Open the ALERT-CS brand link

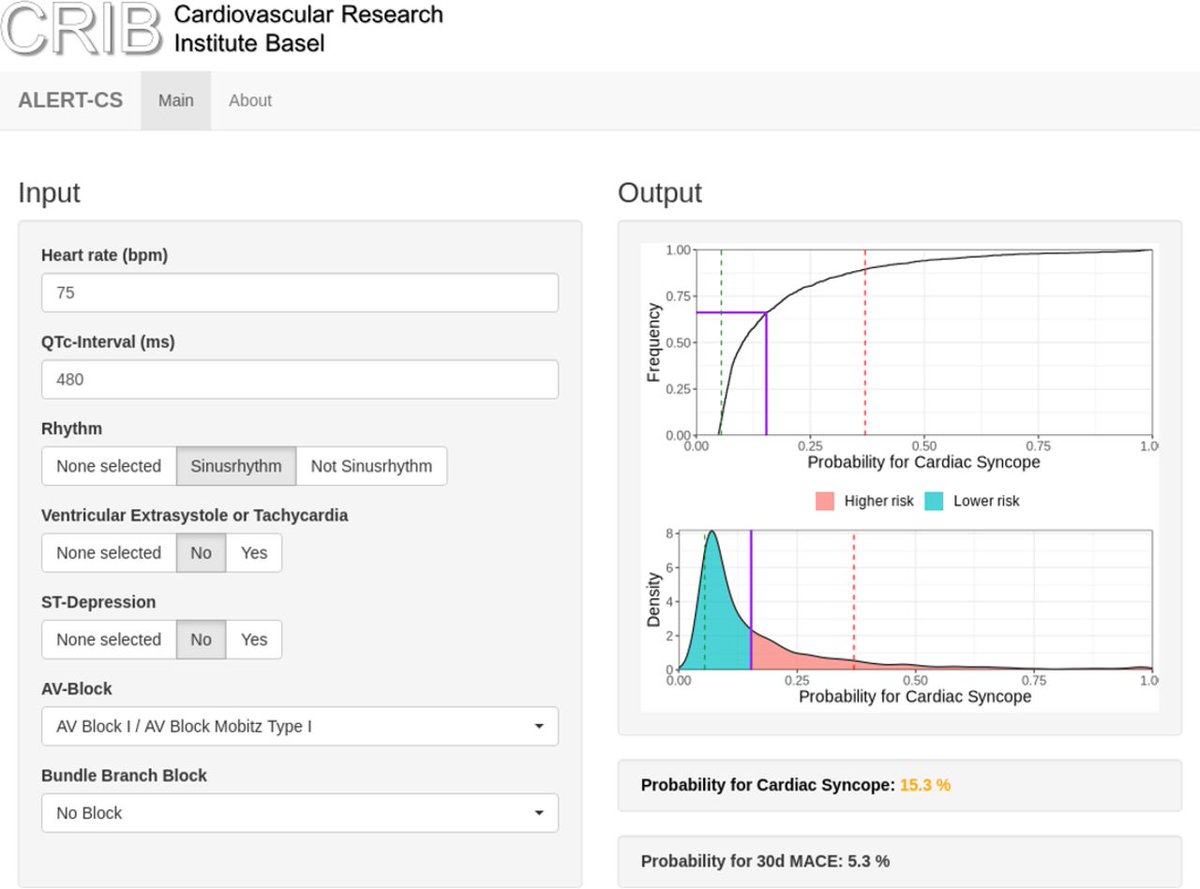click(71, 100)
